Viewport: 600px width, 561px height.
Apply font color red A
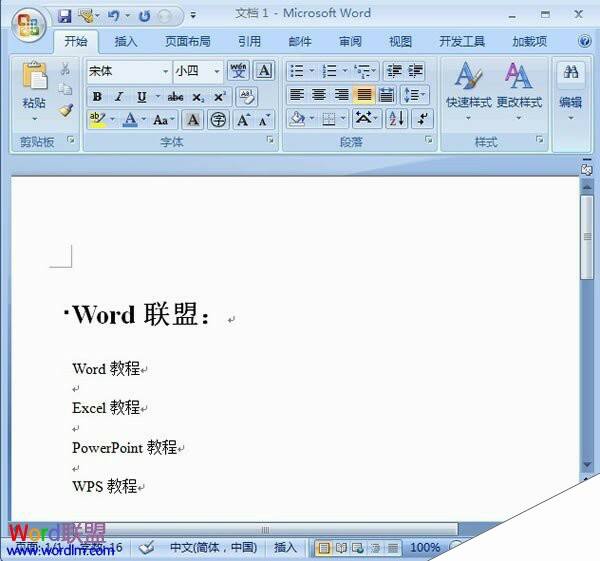[130, 120]
